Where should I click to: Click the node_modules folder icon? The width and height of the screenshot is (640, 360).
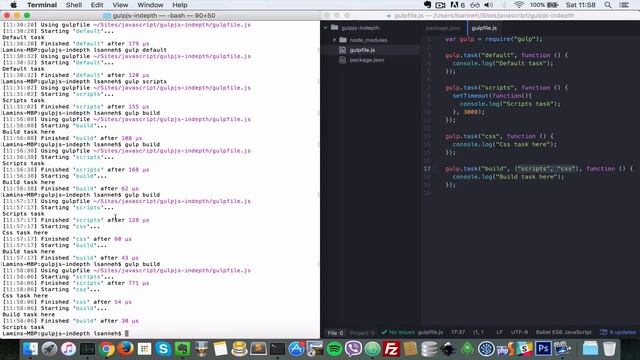343,40
